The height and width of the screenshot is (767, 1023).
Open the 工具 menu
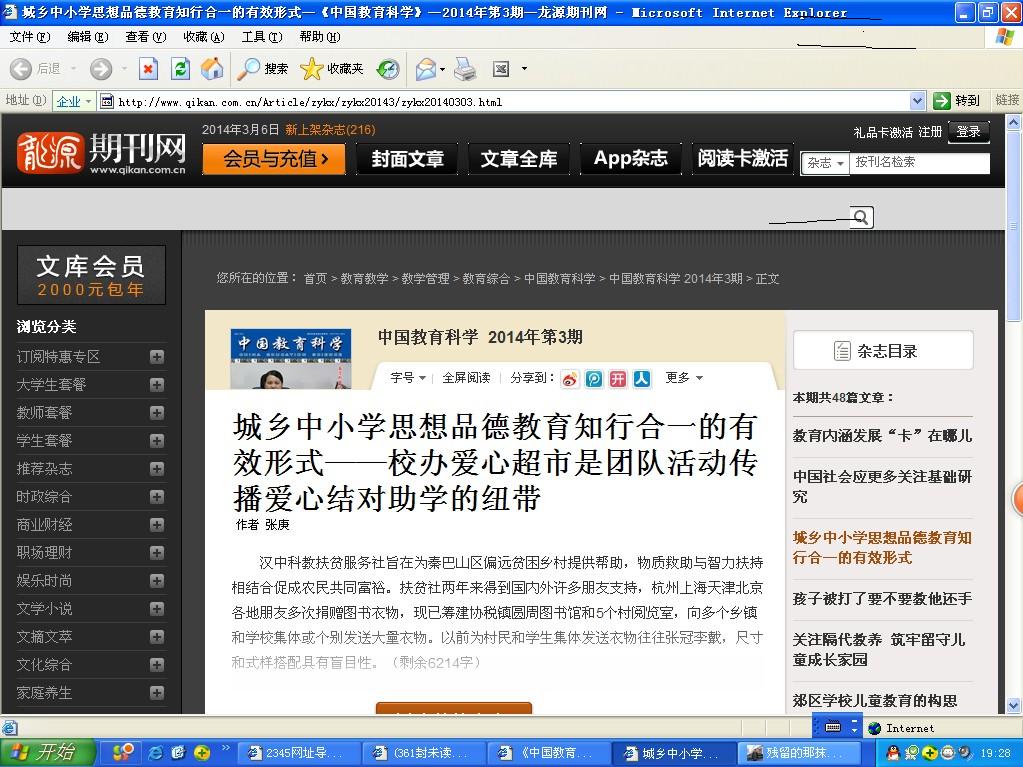[261, 37]
